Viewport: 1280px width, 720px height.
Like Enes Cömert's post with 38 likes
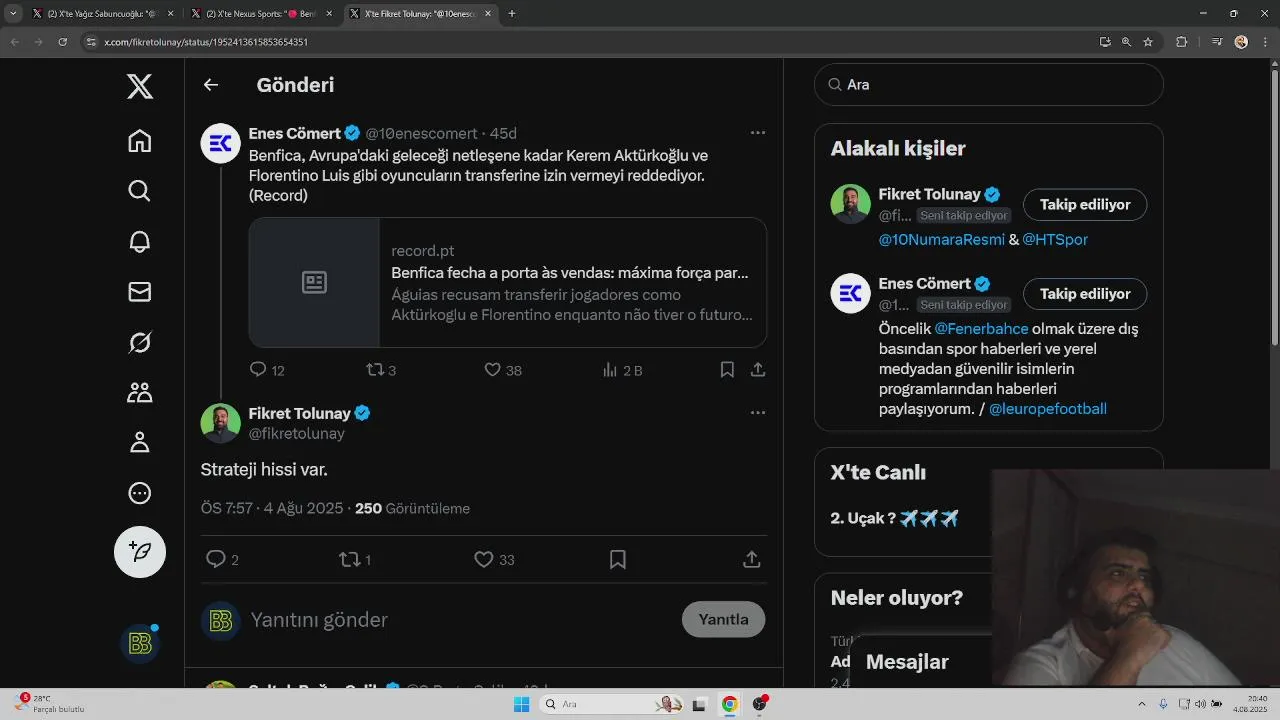click(x=503, y=370)
